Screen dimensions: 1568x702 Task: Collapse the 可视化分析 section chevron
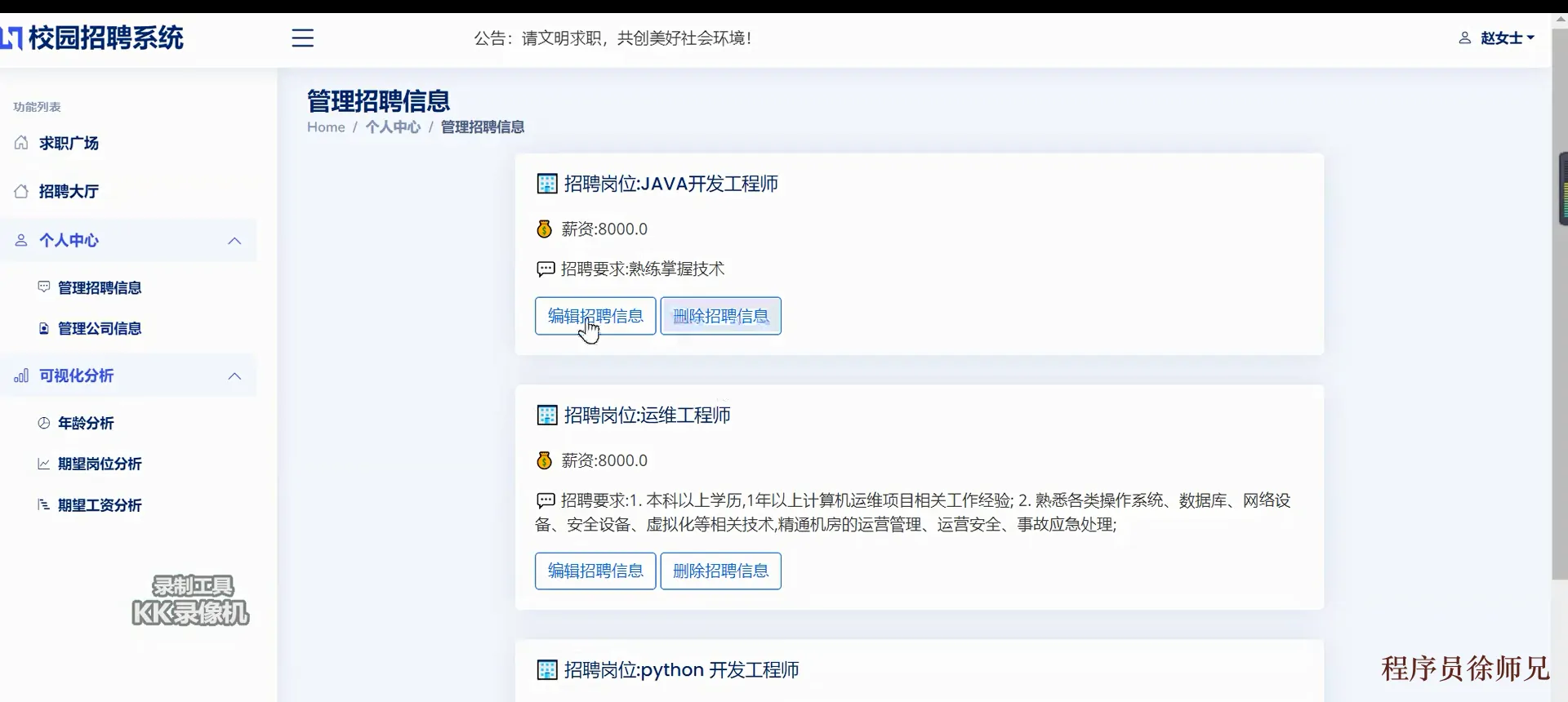pos(234,376)
